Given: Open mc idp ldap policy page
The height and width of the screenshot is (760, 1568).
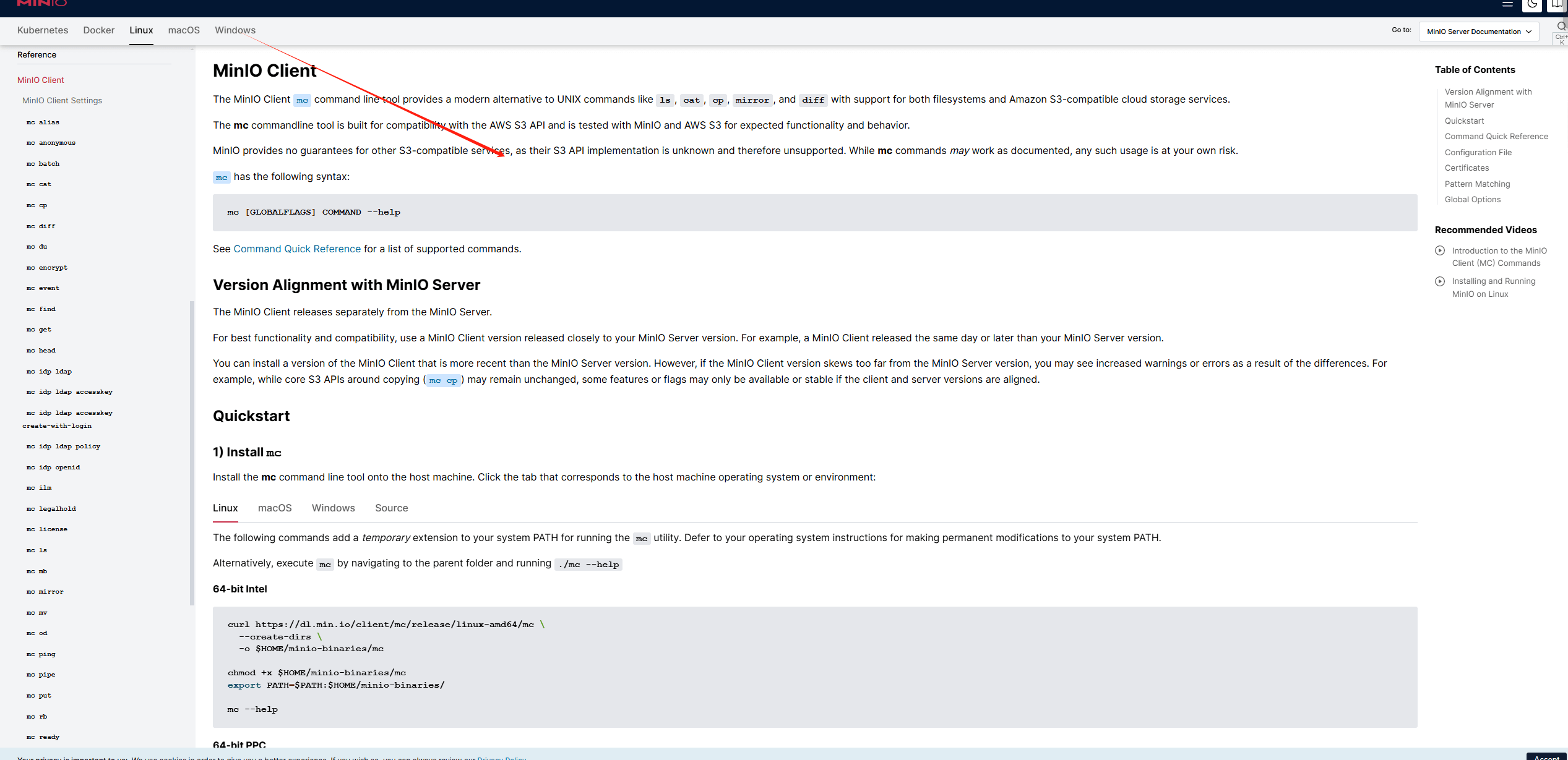Looking at the screenshot, I should (63, 446).
